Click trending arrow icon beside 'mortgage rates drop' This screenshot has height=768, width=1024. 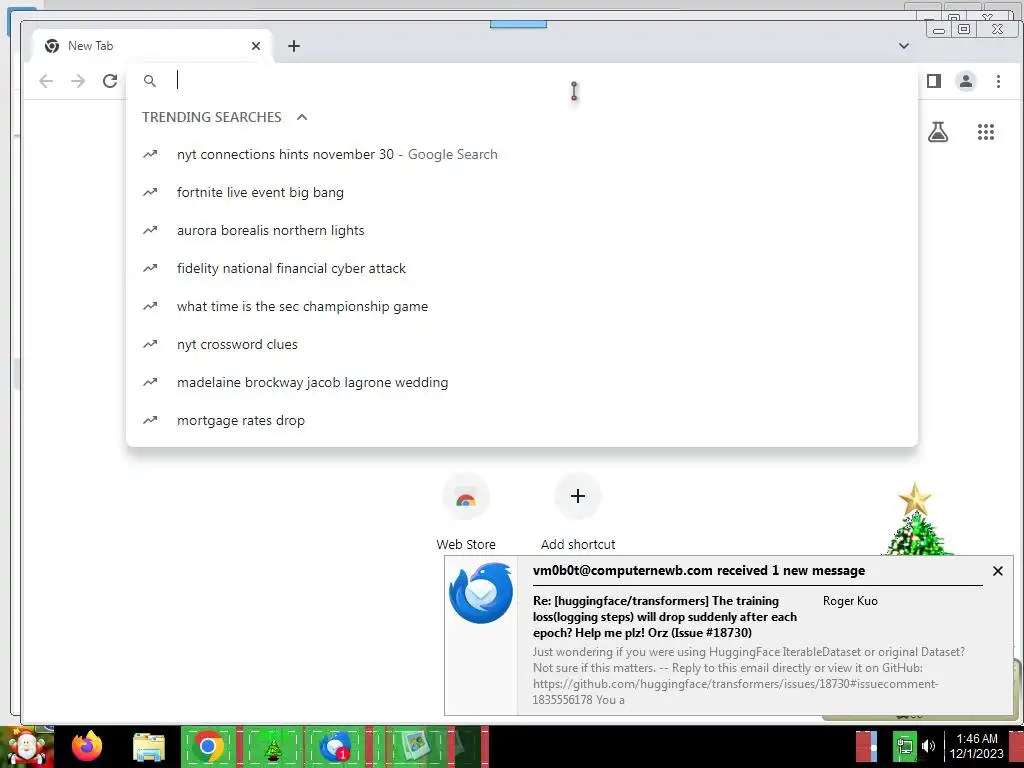150,420
